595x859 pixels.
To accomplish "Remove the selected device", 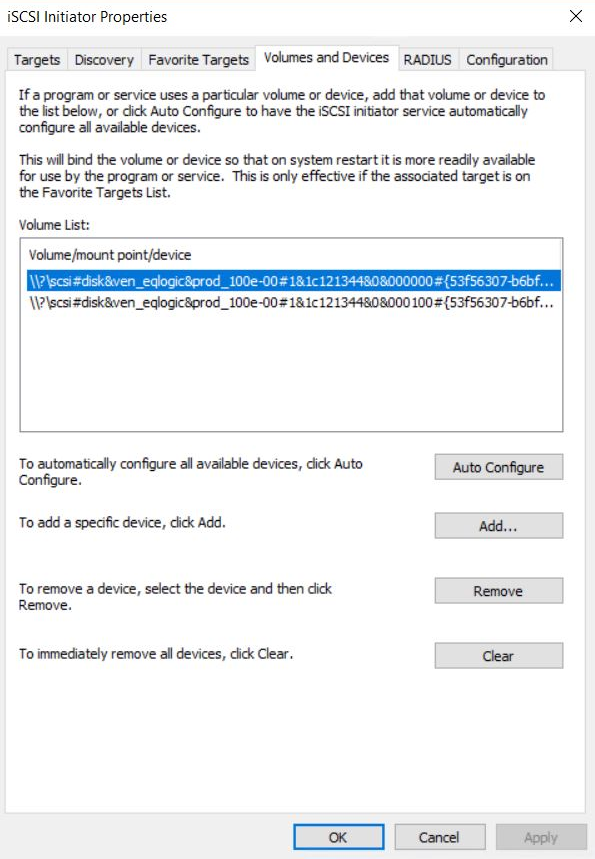I will point(498,590).
